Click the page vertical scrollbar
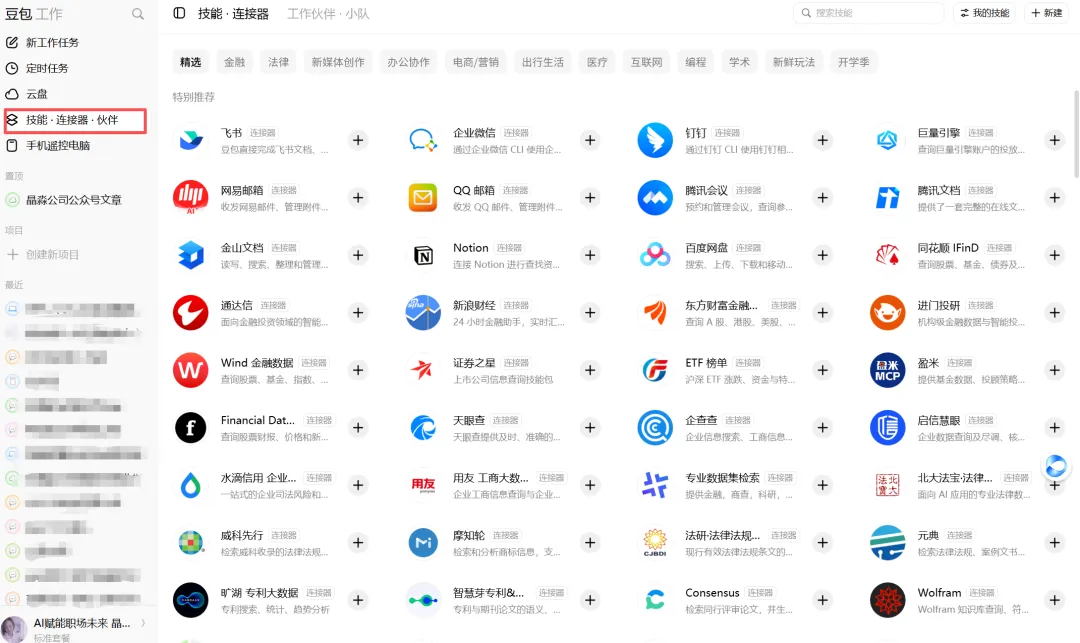 pos(1076,134)
